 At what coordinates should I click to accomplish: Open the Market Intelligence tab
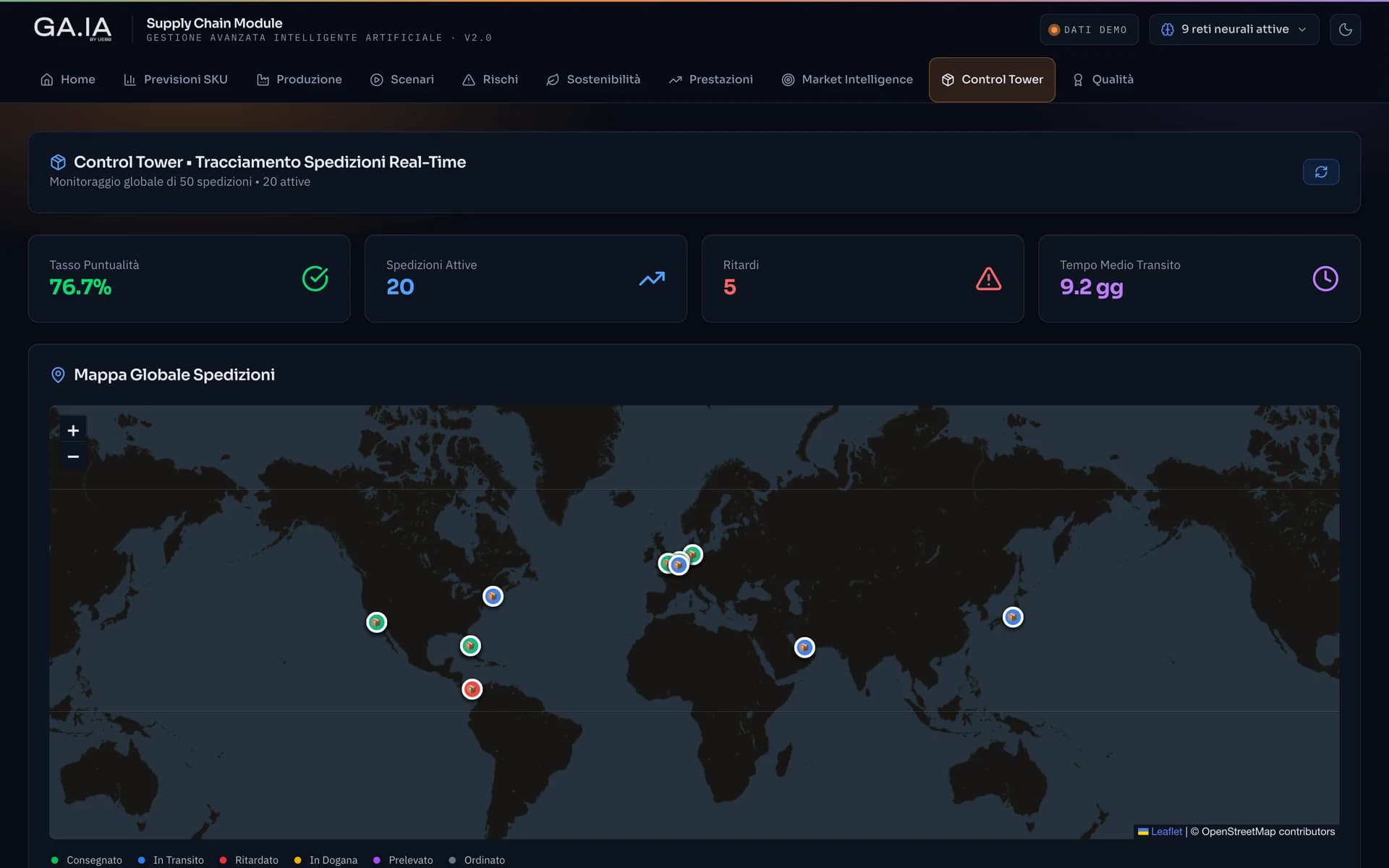846,80
